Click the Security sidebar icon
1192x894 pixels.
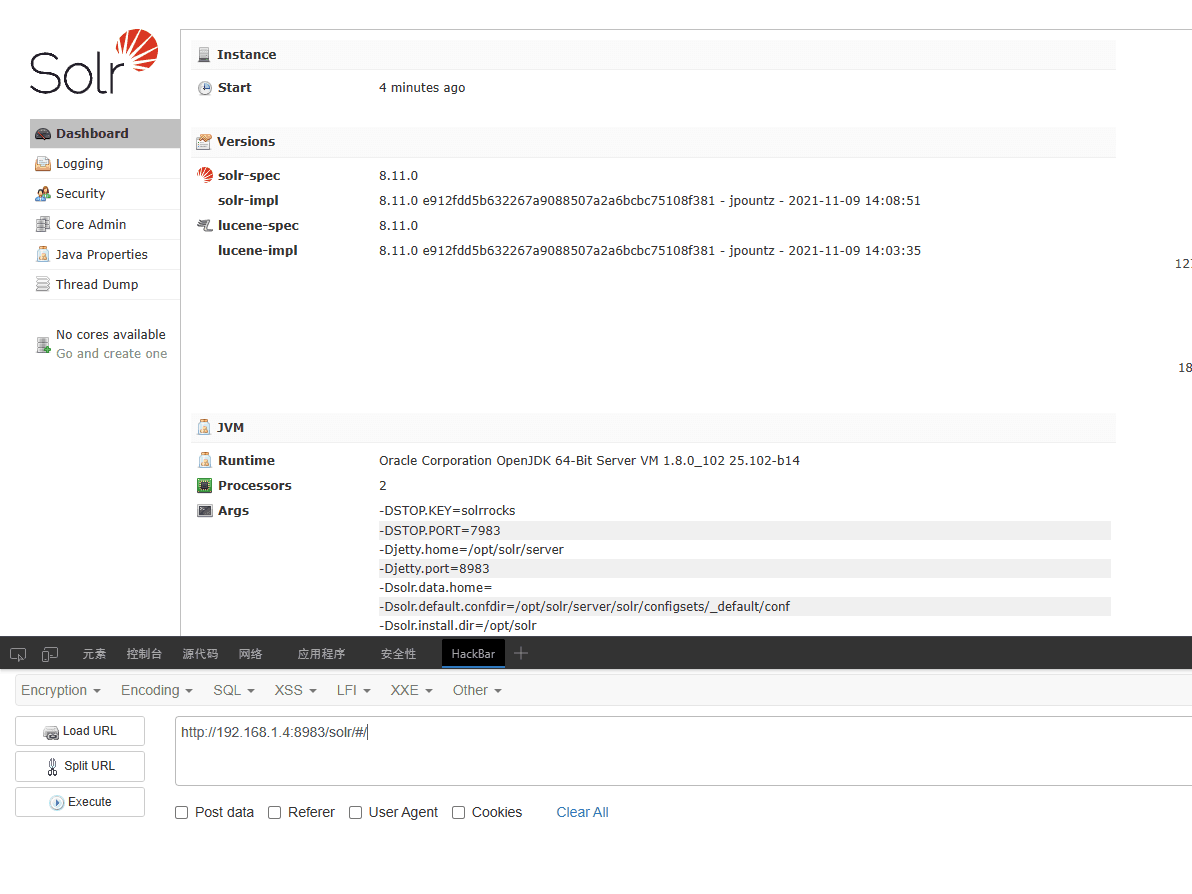pos(43,194)
